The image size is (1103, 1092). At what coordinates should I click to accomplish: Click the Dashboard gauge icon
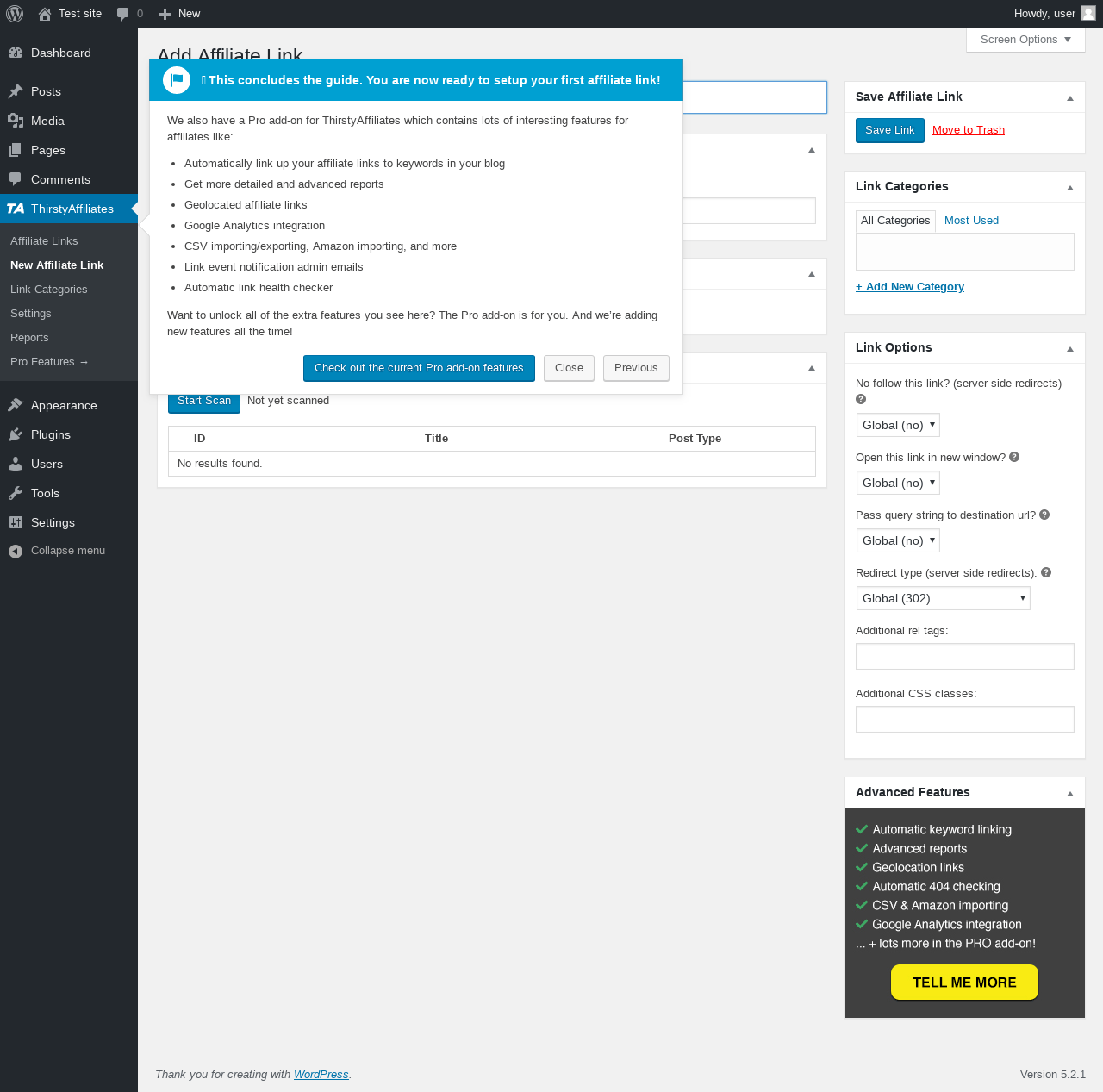click(x=16, y=53)
